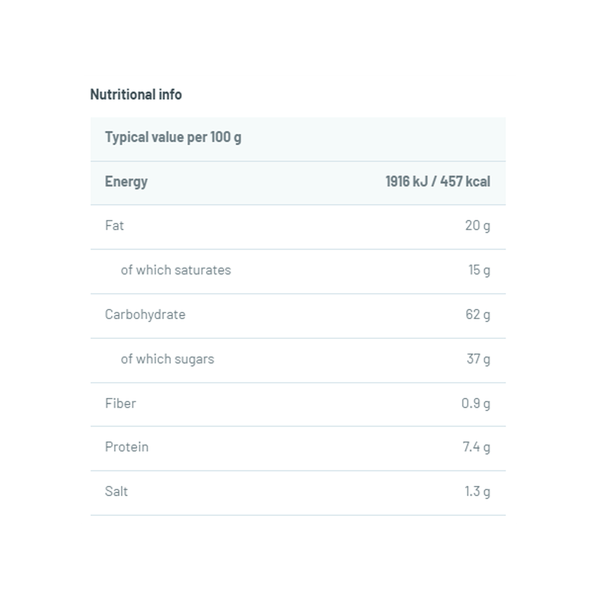Select the 37 g sugars value
The image size is (600, 600).
pos(478,359)
